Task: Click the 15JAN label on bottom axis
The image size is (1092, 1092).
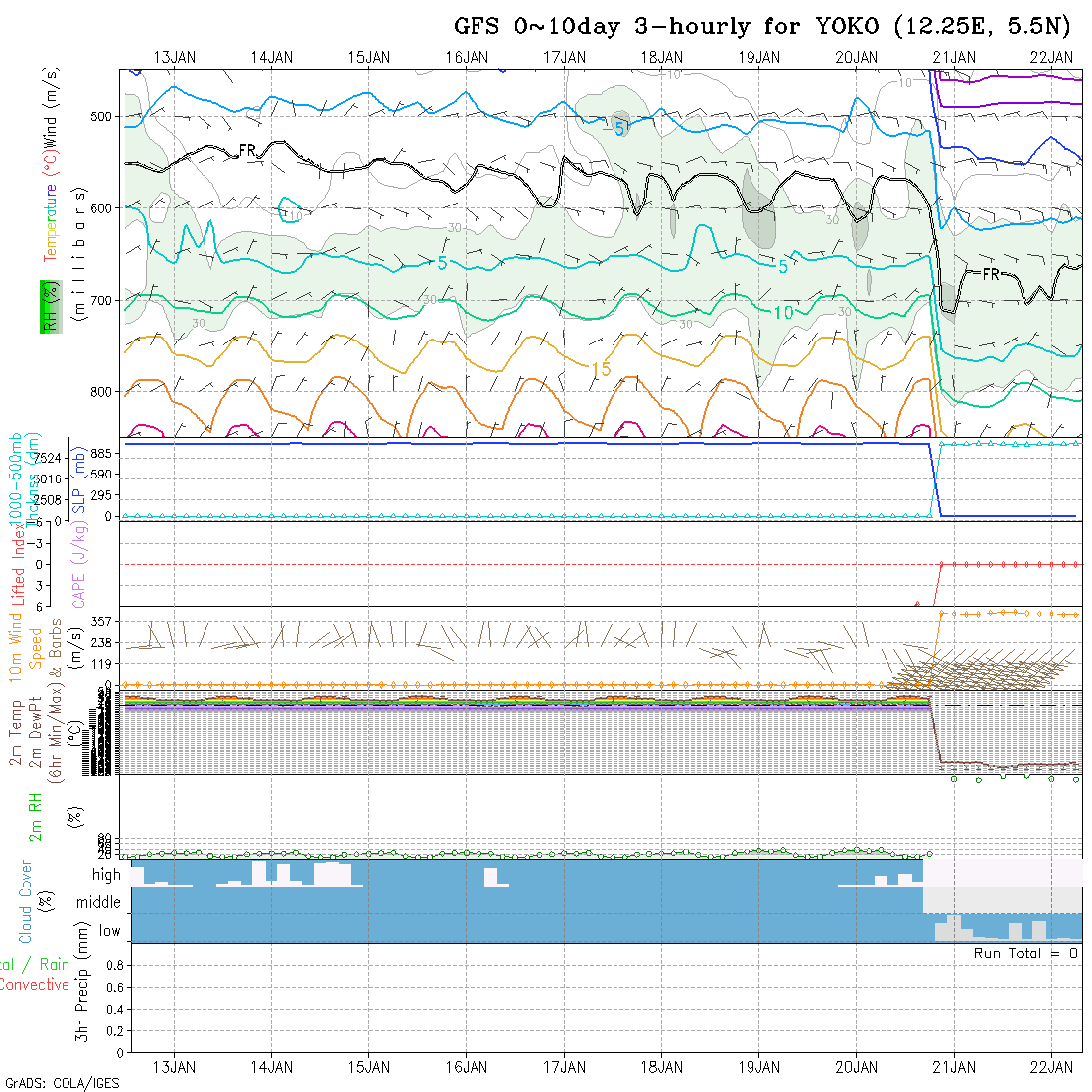Action: [369, 1067]
